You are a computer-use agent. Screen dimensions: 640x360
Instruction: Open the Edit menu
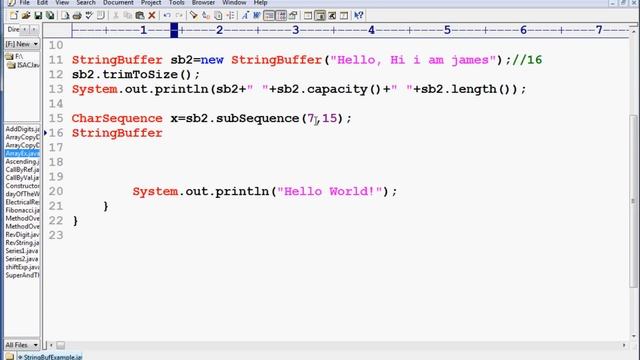[42, 3]
